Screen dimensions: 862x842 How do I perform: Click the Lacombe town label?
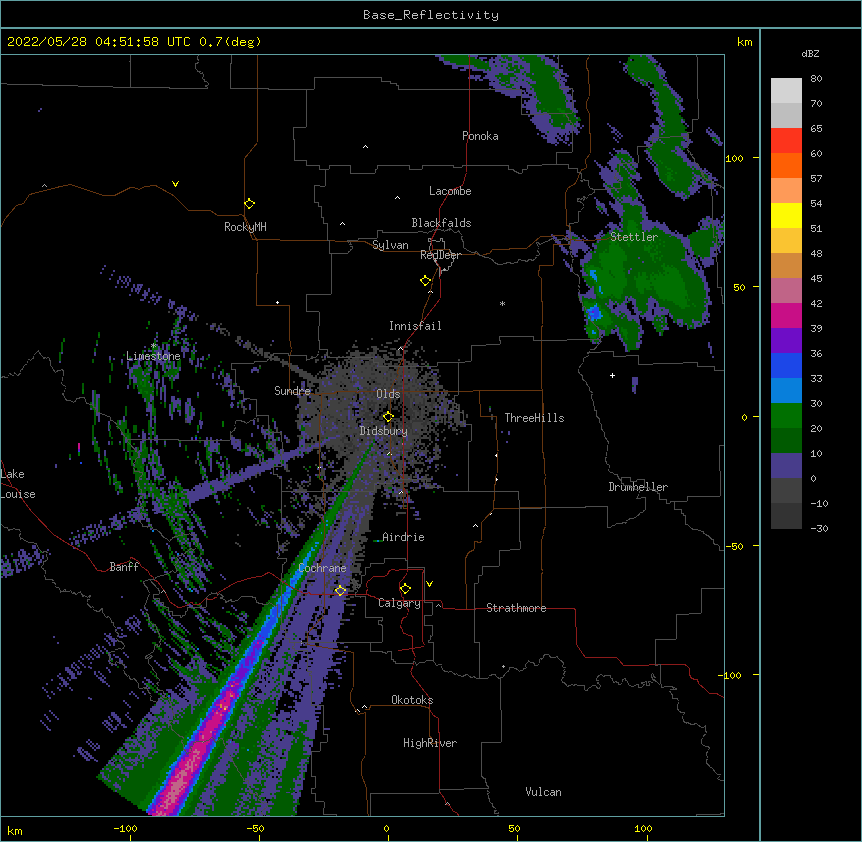click(x=450, y=191)
